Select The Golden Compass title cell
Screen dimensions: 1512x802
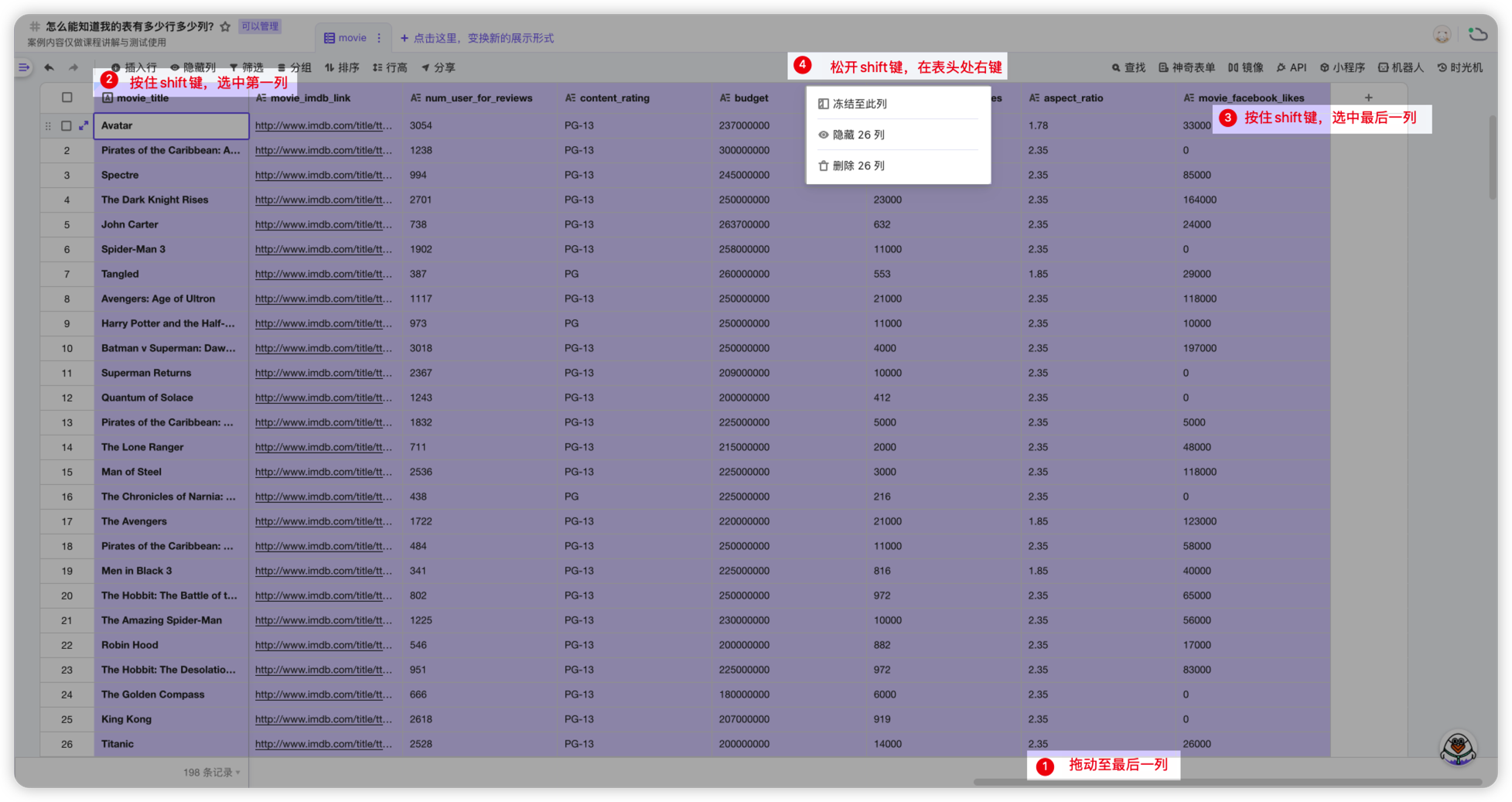click(x=171, y=694)
